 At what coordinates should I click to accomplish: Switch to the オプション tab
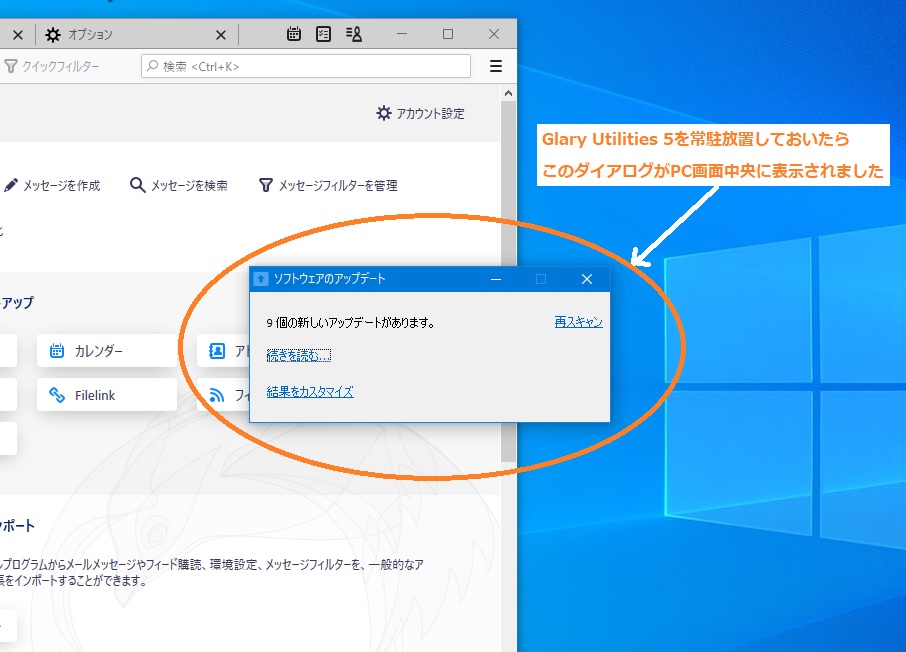90,34
